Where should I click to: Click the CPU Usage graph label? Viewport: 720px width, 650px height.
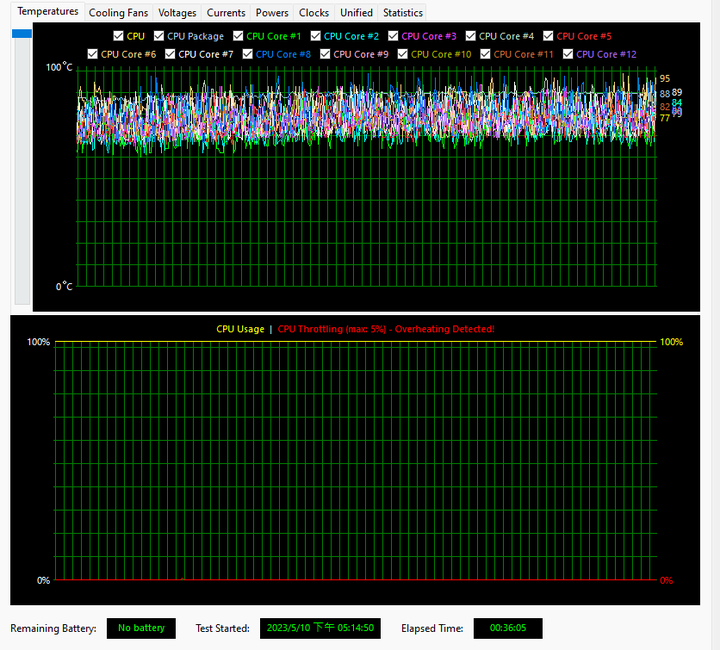pyautogui.click(x=240, y=329)
